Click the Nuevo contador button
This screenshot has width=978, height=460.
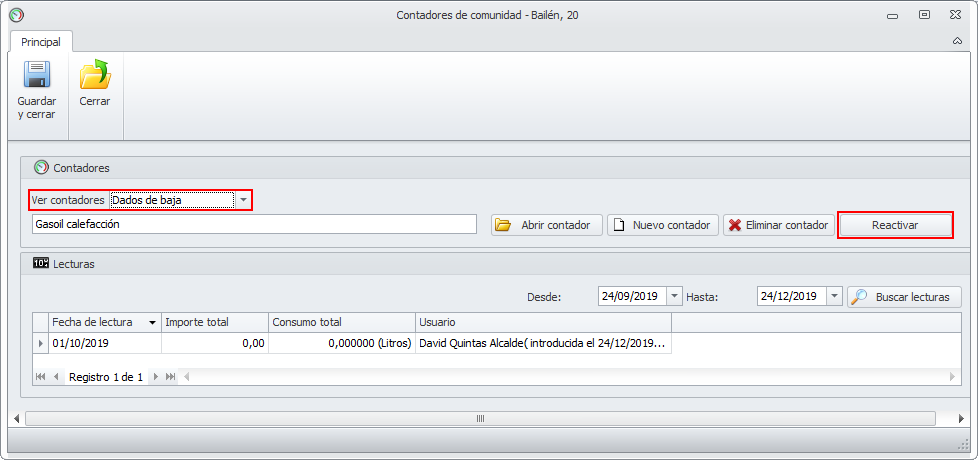click(663, 225)
